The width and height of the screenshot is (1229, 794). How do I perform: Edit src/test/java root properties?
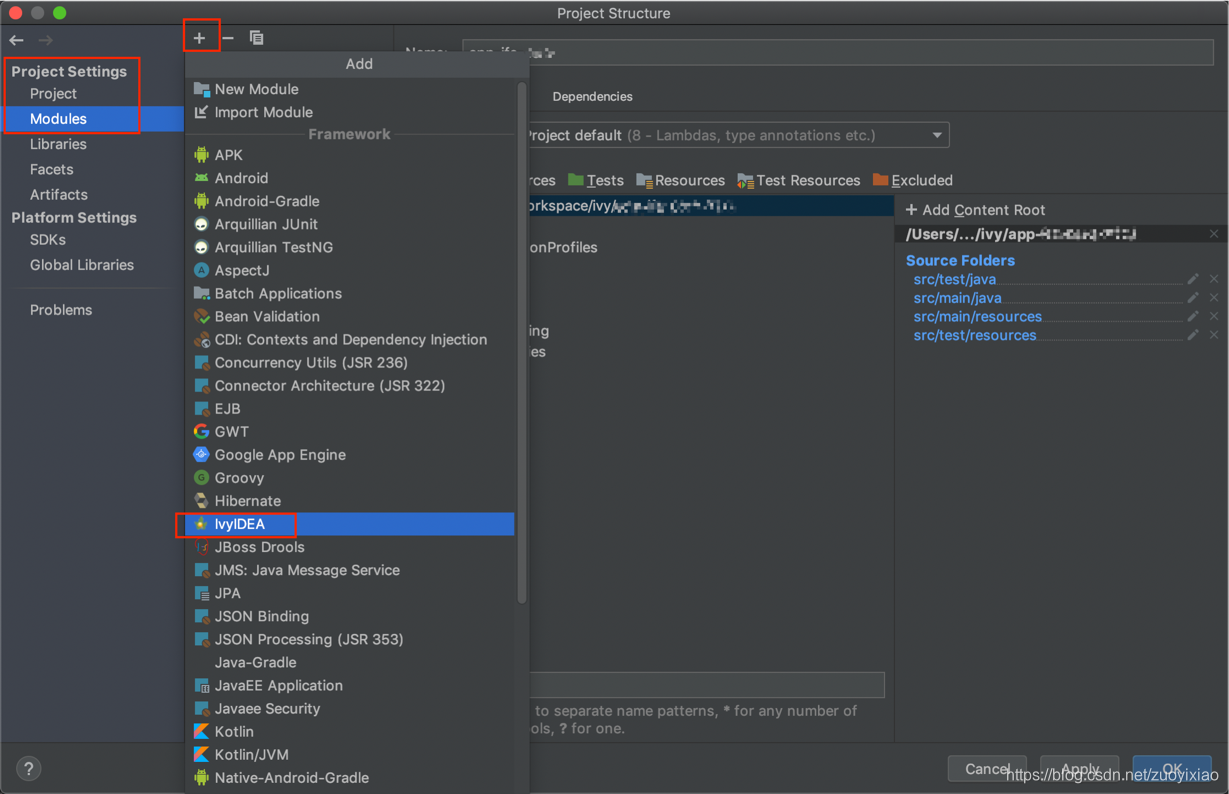1193,279
